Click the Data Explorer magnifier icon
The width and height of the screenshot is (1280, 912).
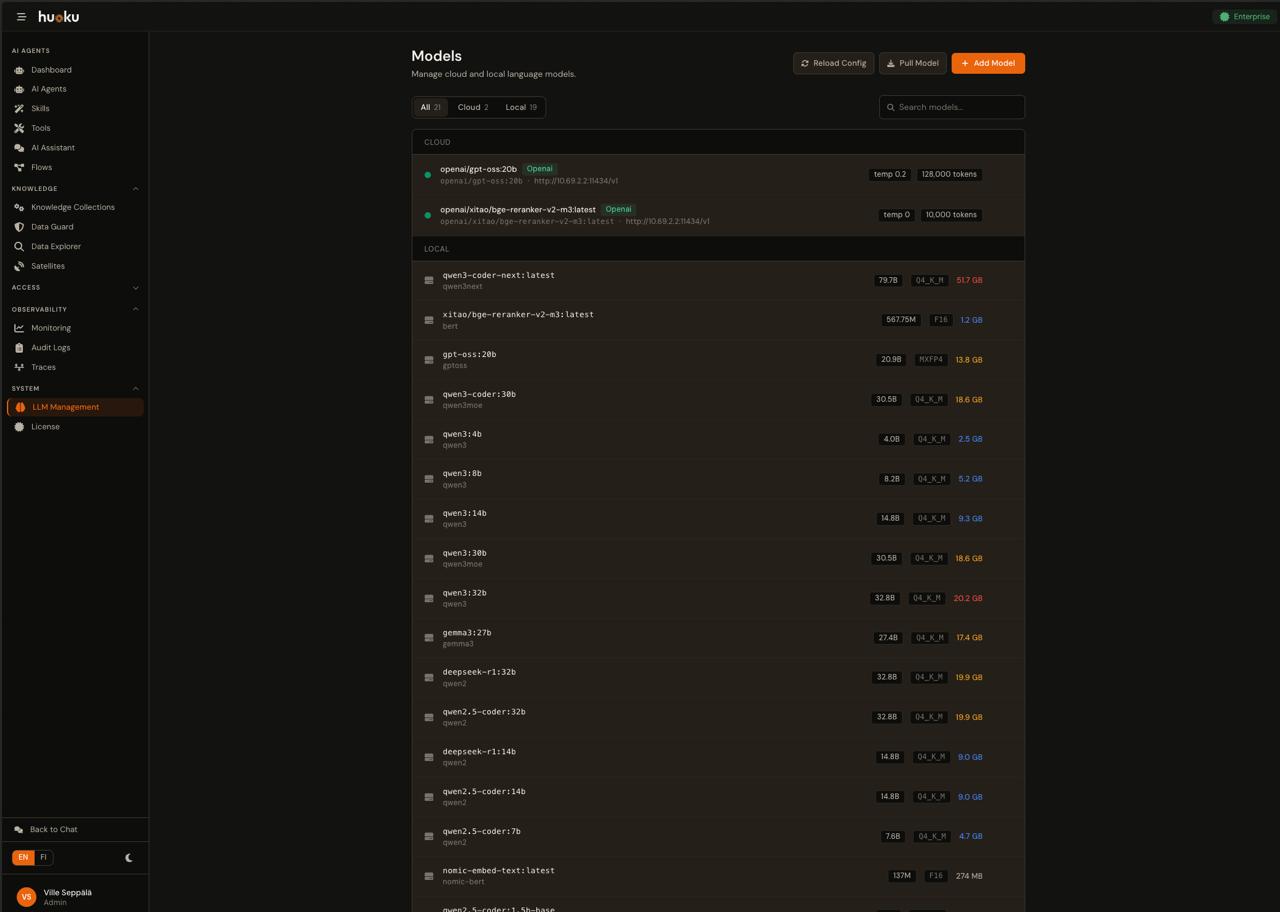coord(19,246)
